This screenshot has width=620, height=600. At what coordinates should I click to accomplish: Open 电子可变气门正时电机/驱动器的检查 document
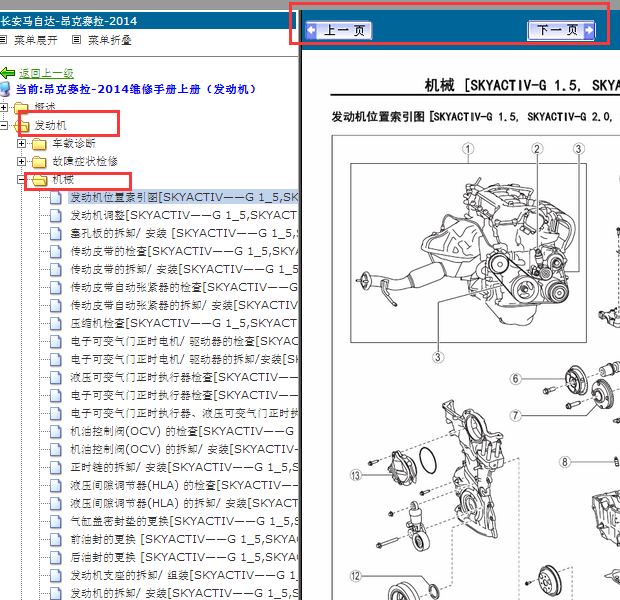(184, 341)
